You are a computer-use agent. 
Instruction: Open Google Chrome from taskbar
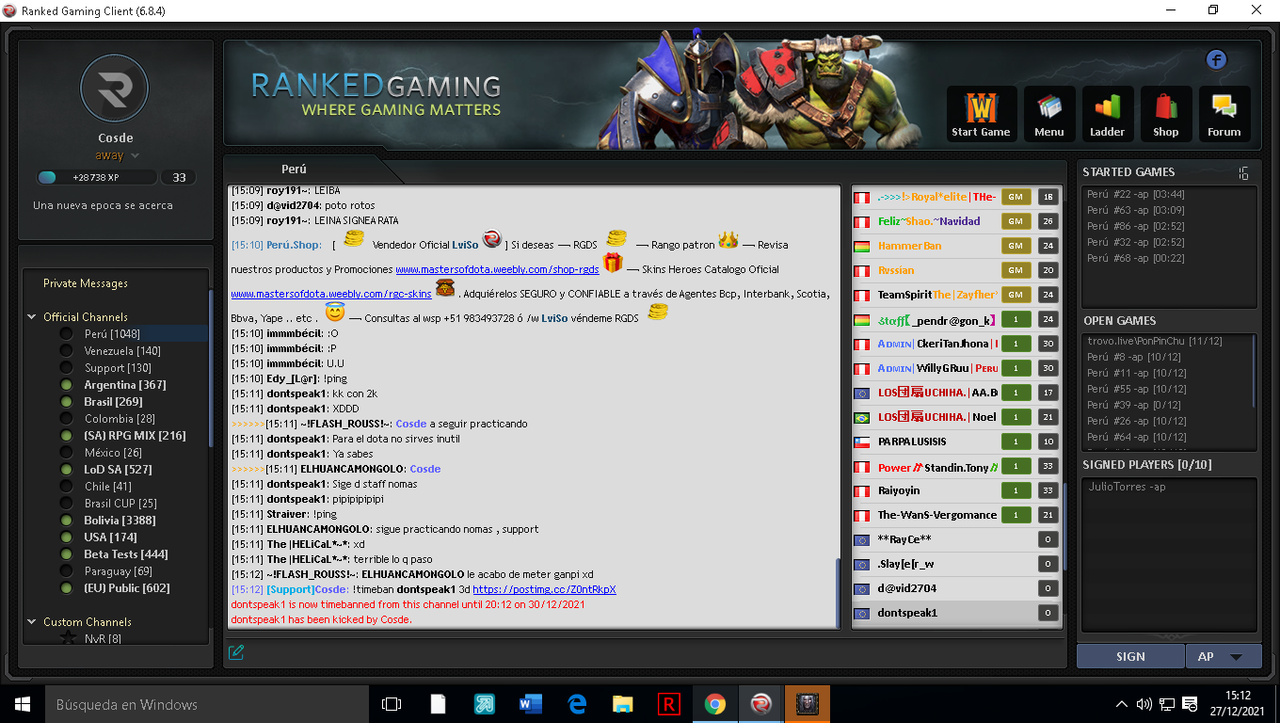714,704
